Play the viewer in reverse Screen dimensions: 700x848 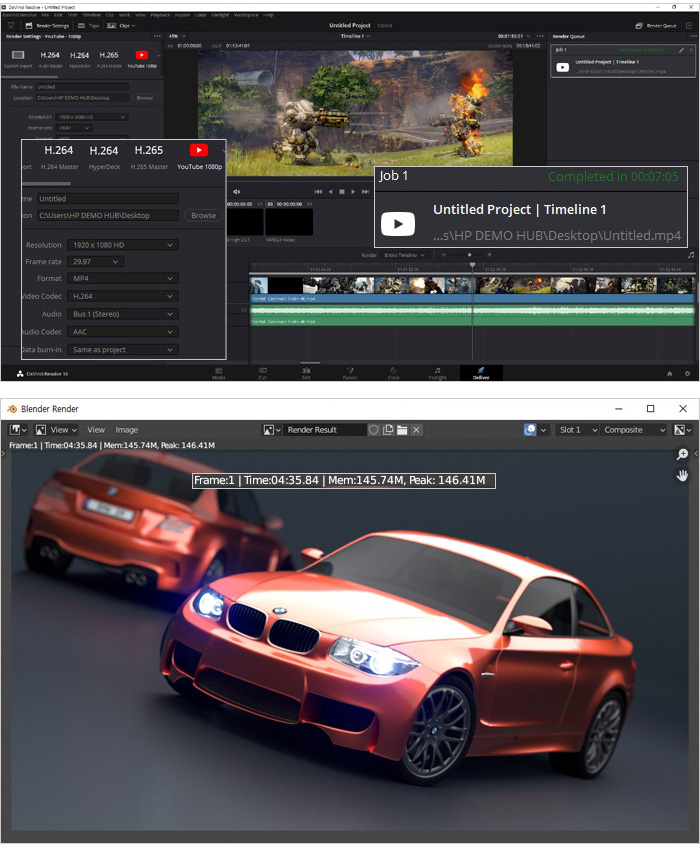330,191
